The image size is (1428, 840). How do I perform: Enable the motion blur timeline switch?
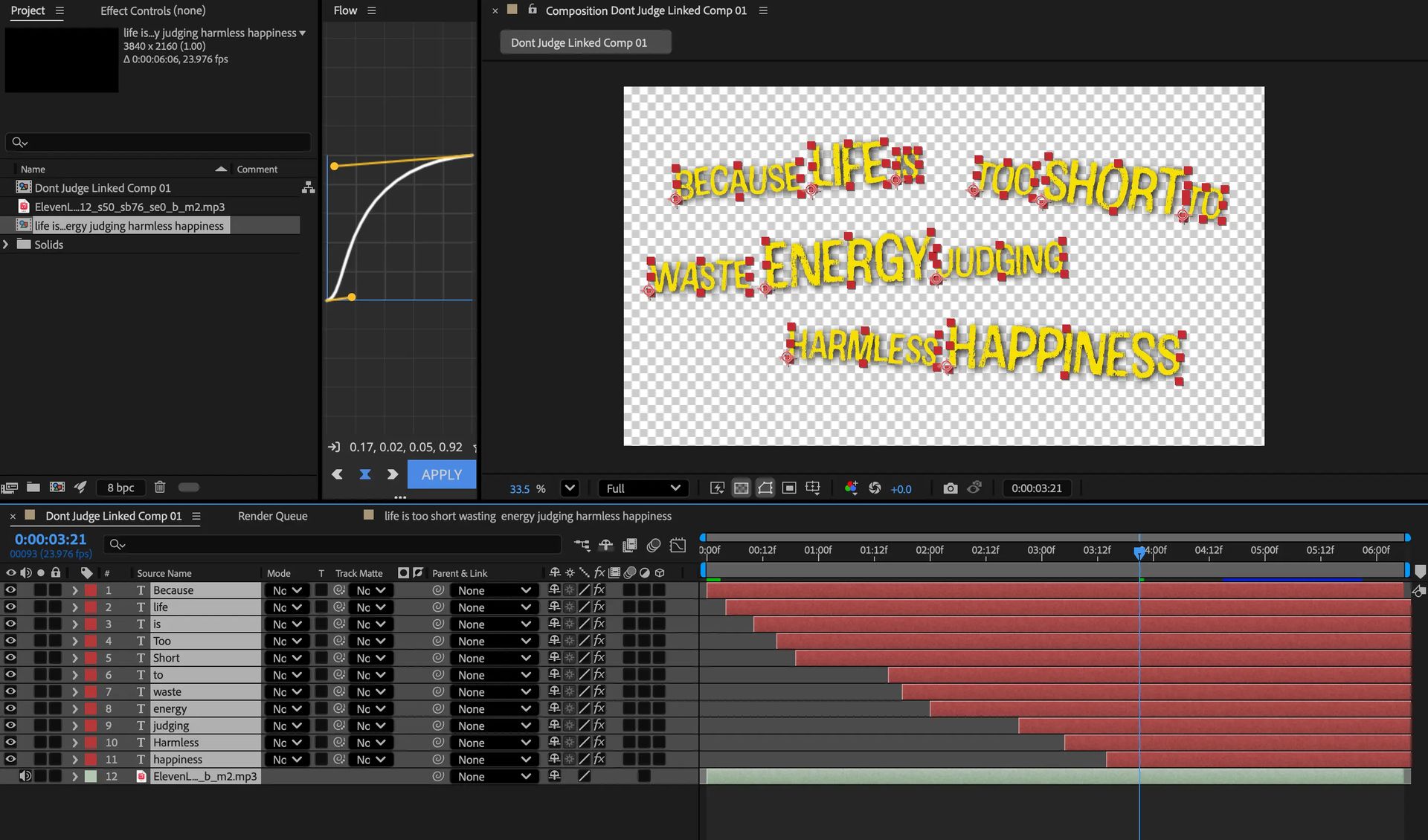[654, 545]
